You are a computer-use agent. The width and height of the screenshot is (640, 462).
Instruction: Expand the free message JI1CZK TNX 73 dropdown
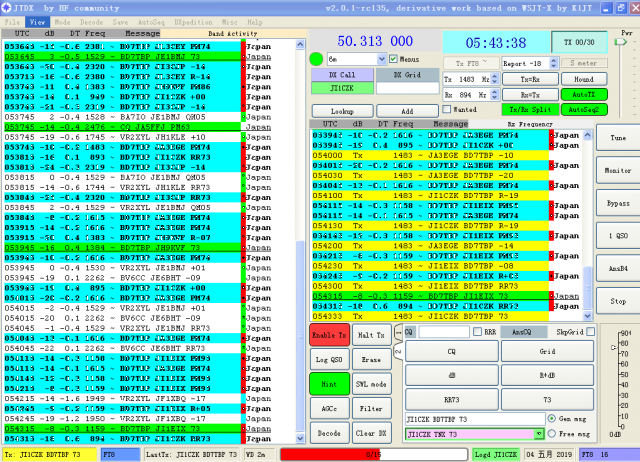pyautogui.click(x=539, y=434)
